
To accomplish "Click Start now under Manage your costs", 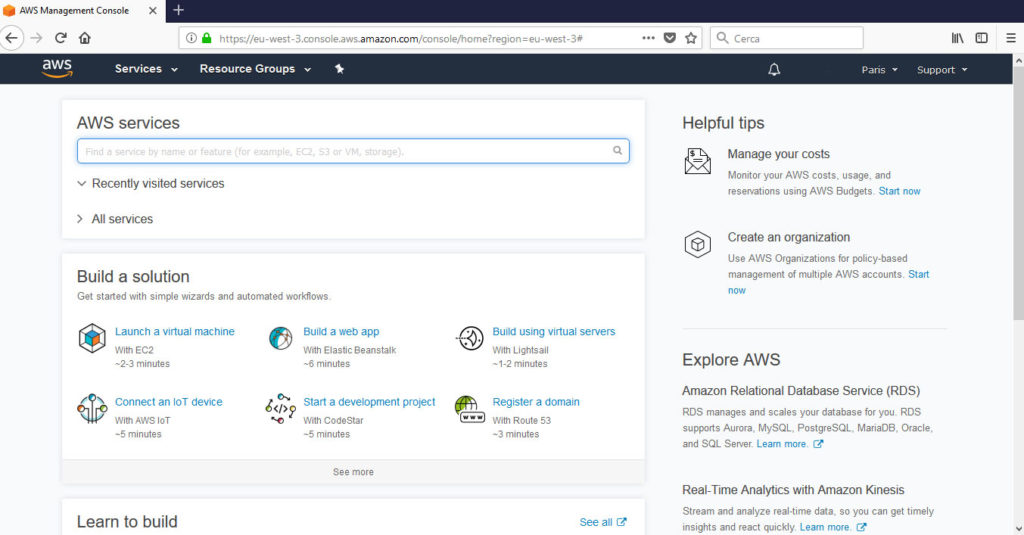I will (x=899, y=191).
